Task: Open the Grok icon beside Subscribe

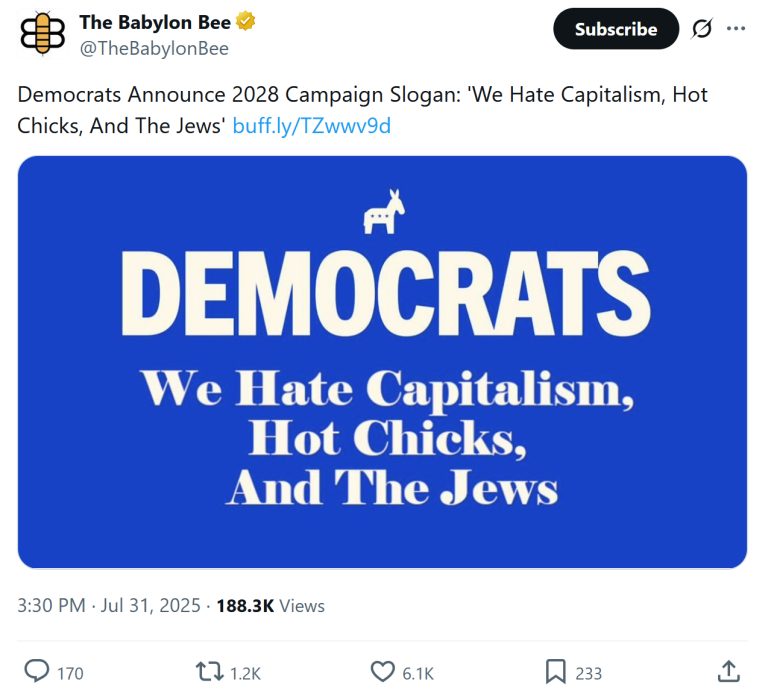Action: tap(702, 29)
